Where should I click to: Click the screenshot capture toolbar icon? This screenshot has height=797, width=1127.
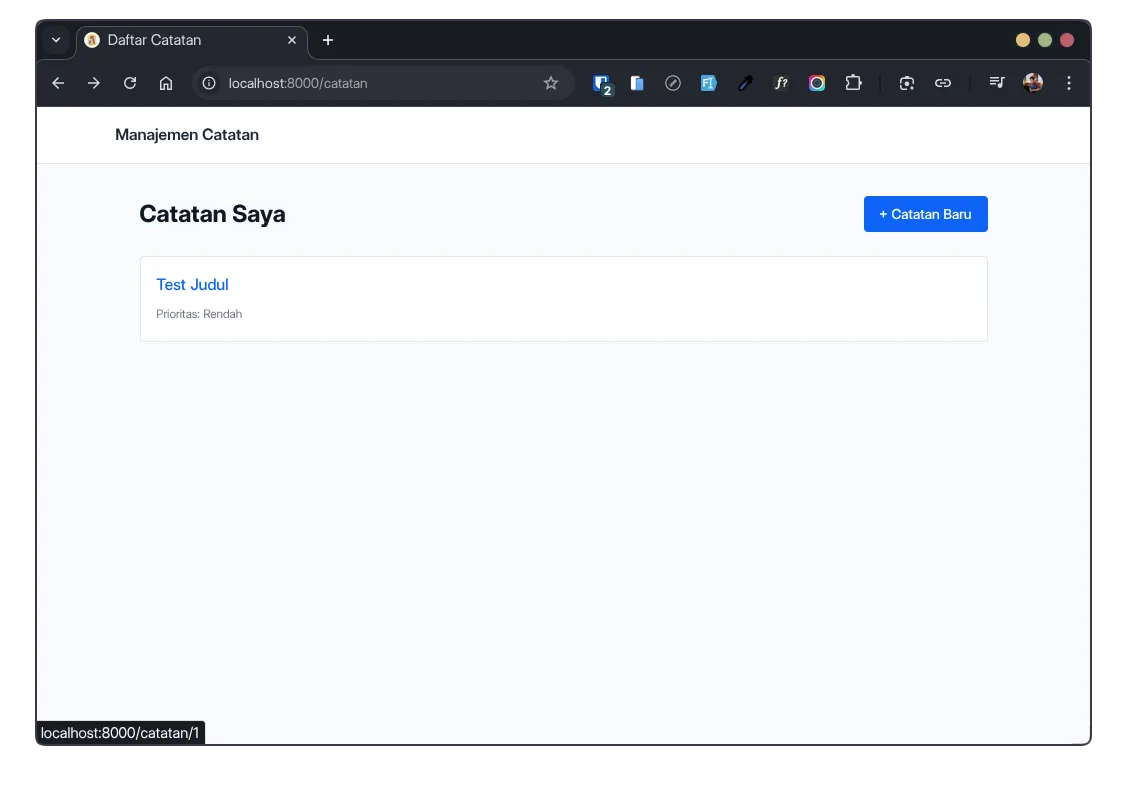[x=907, y=84]
